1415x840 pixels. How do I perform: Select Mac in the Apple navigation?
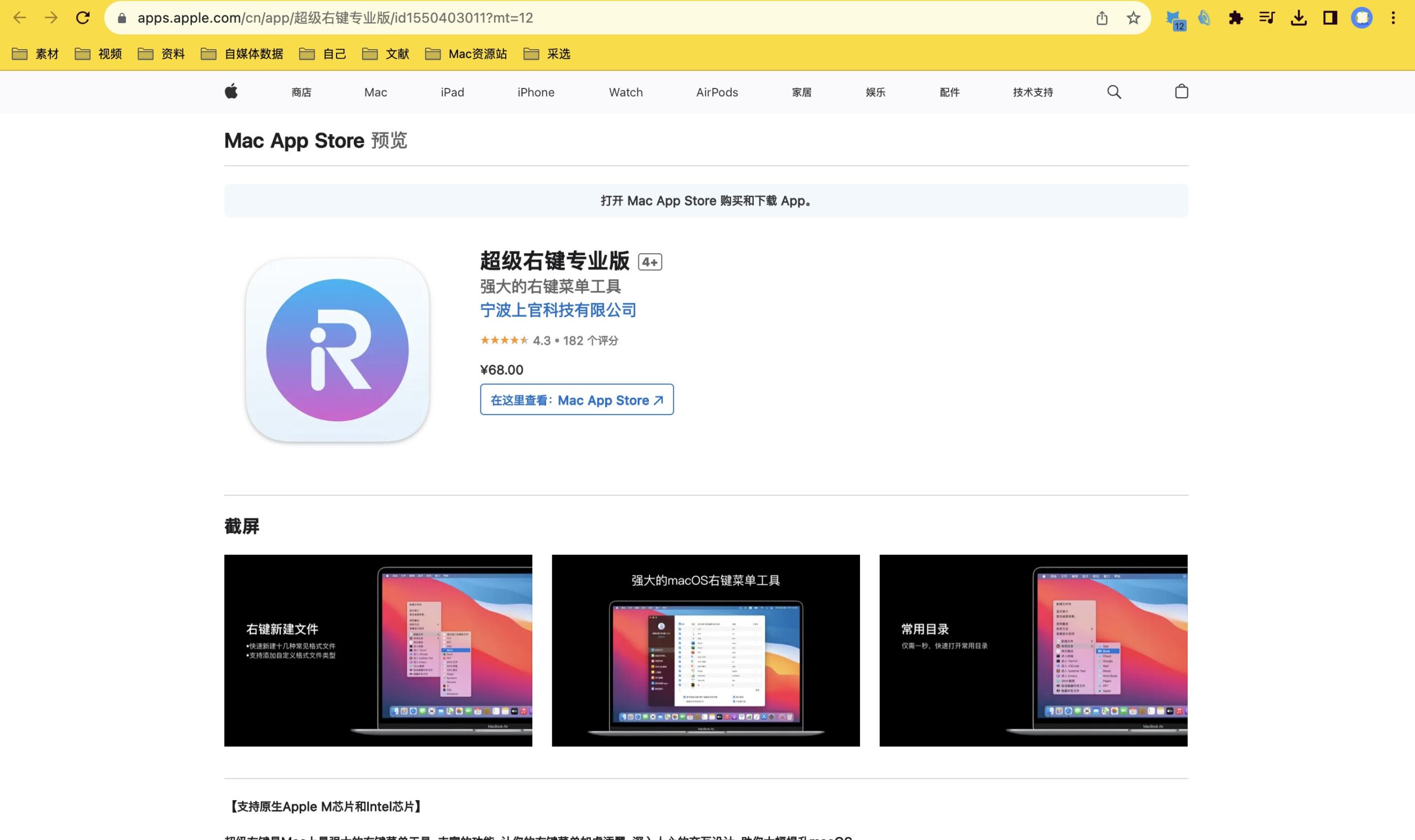[375, 92]
